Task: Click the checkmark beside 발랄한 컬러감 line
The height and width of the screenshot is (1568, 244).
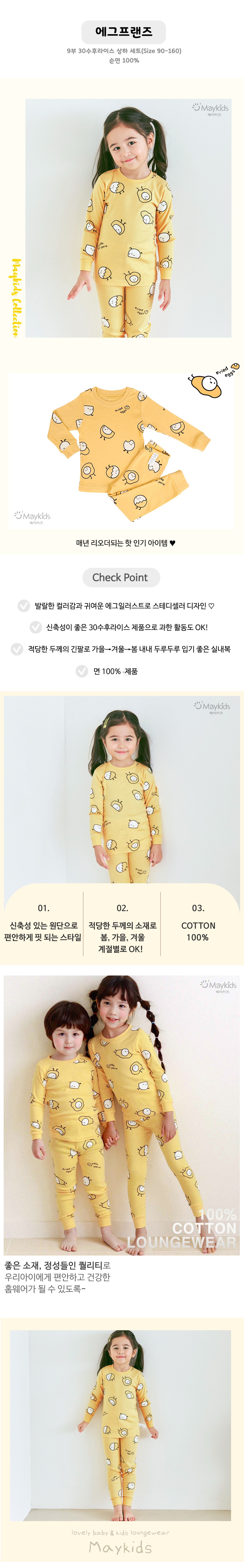Action: click(24, 606)
